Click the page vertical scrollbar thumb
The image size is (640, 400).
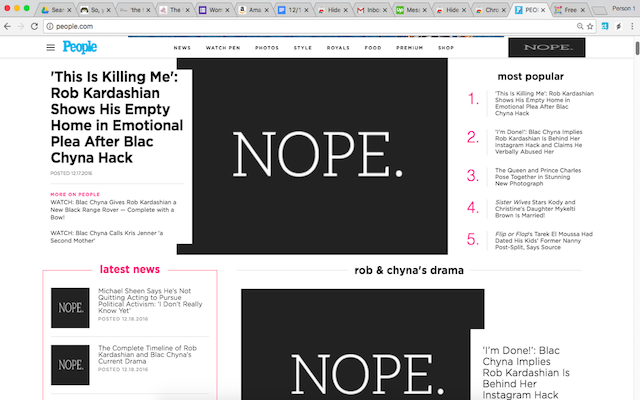637,47
